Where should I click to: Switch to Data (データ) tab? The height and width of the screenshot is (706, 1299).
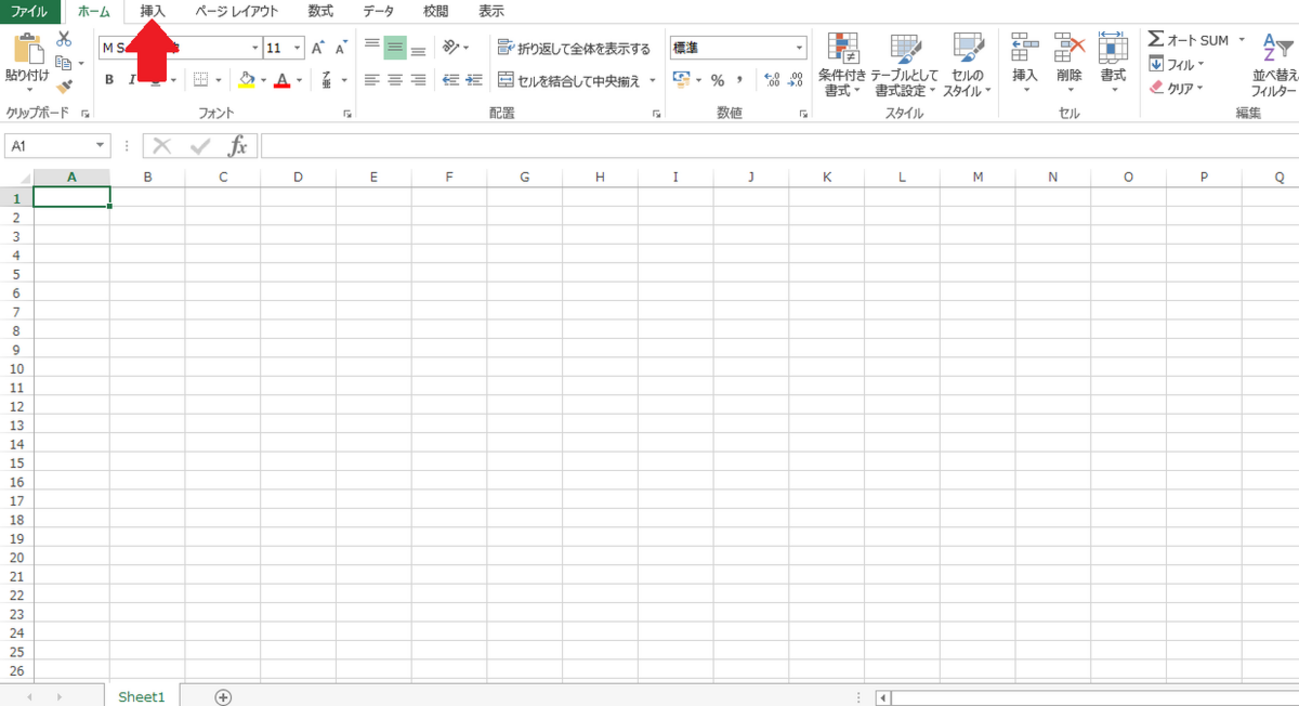pyautogui.click(x=378, y=11)
